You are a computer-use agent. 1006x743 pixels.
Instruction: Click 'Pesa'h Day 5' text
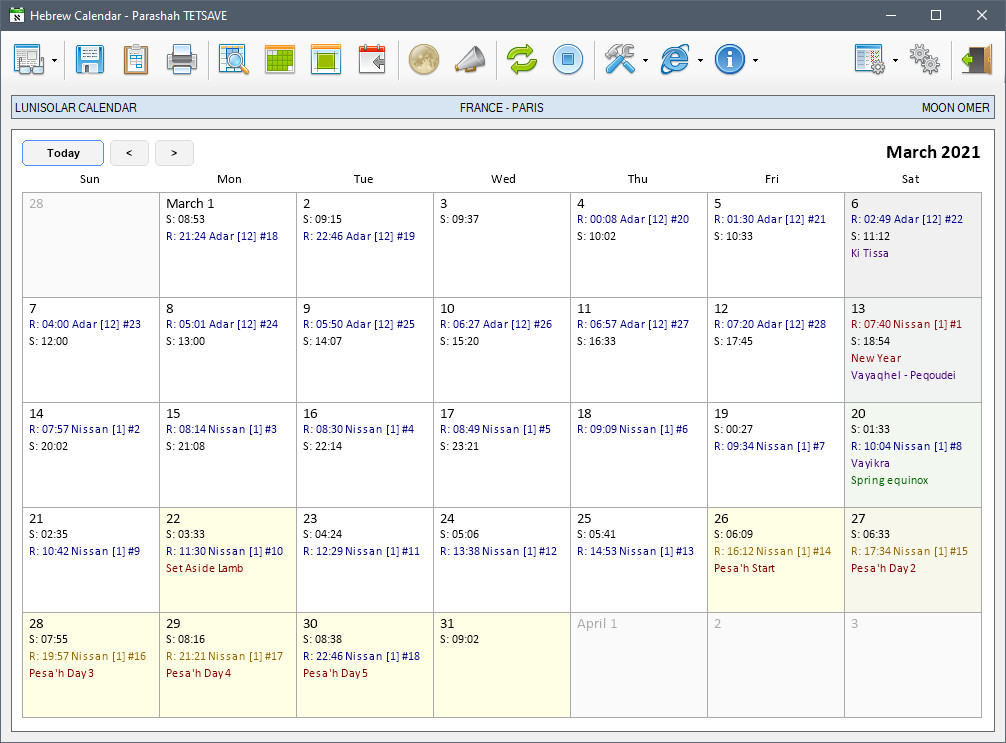click(x=335, y=674)
